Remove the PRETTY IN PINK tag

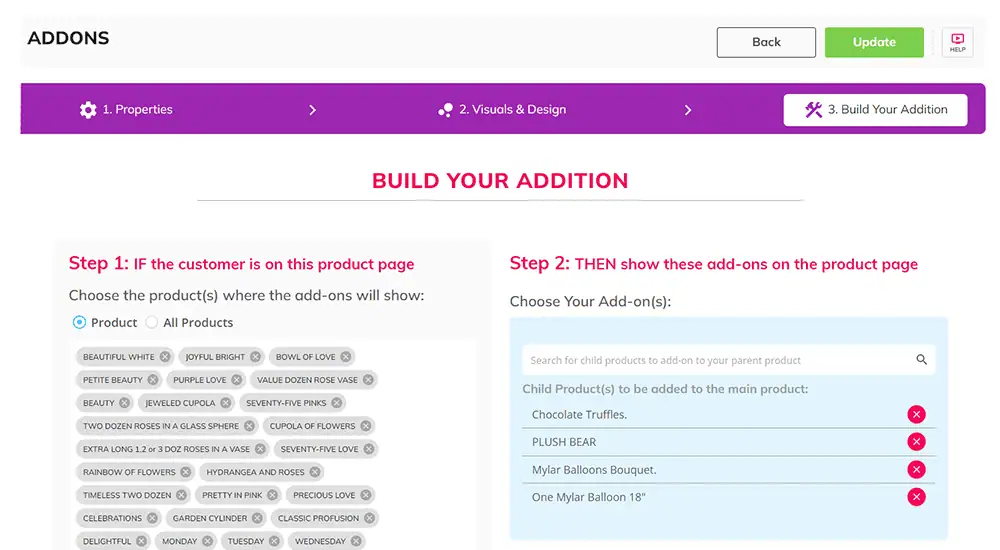(x=272, y=495)
